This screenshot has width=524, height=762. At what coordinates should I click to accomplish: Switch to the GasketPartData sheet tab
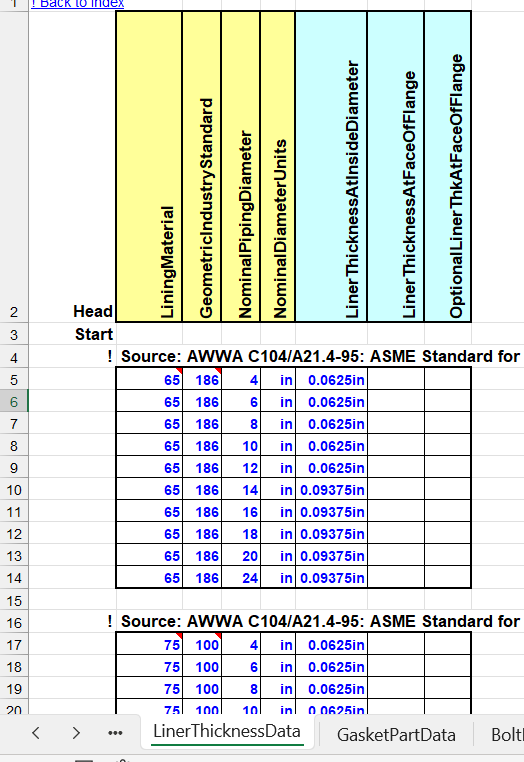tap(396, 735)
